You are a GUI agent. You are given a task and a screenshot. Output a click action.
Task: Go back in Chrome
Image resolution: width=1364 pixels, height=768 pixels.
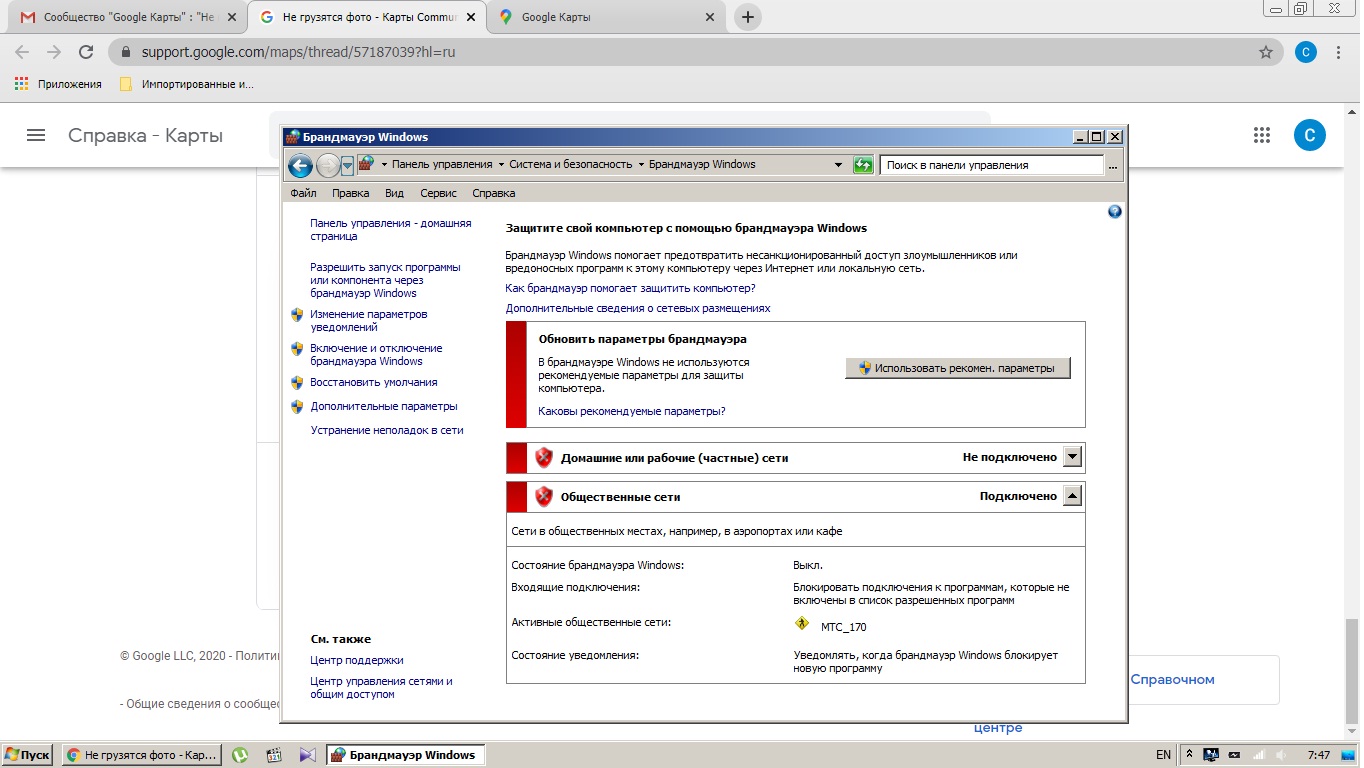(x=22, y=52)
